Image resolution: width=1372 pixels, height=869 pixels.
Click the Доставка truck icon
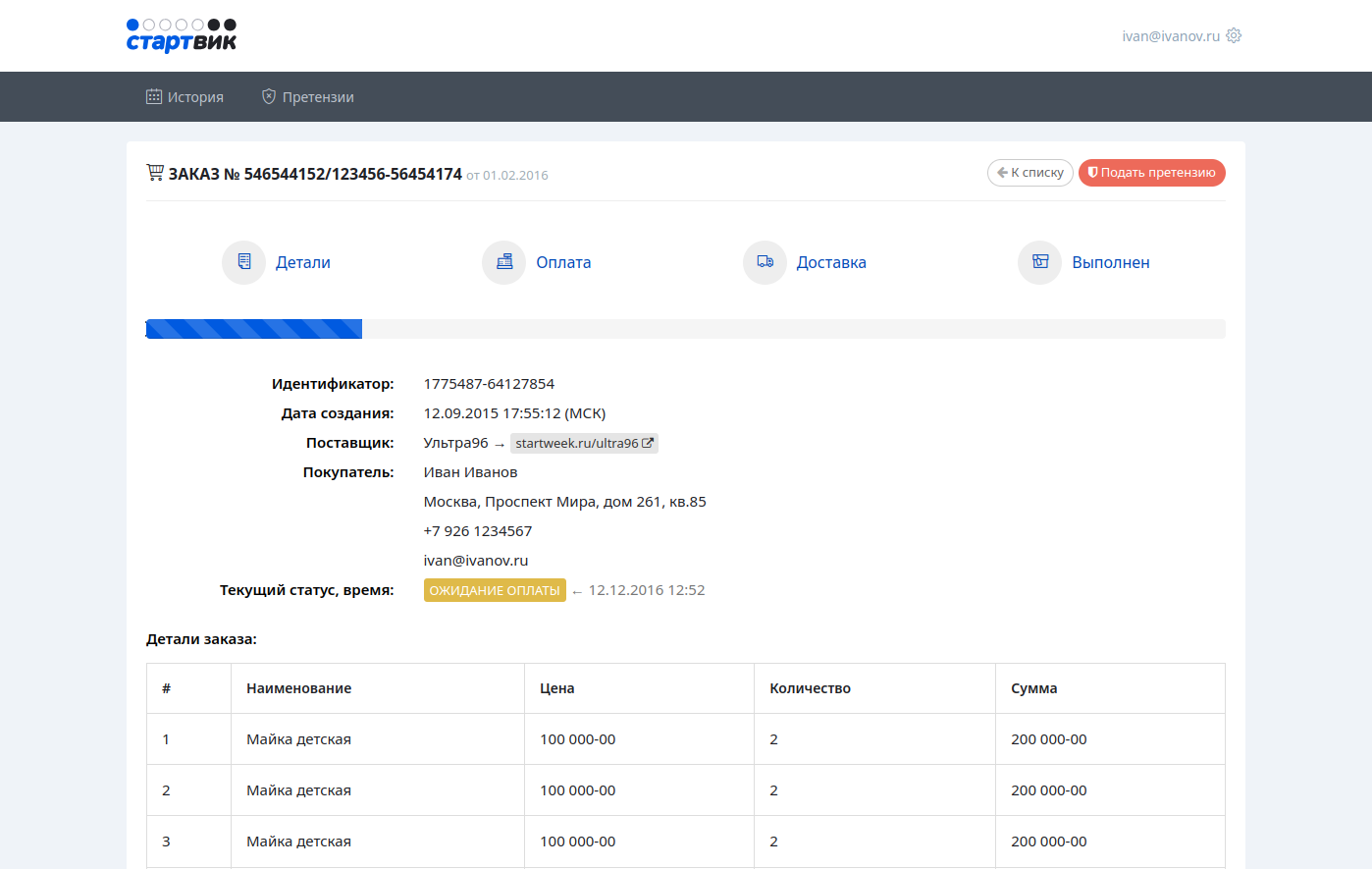tap(765, 262)
